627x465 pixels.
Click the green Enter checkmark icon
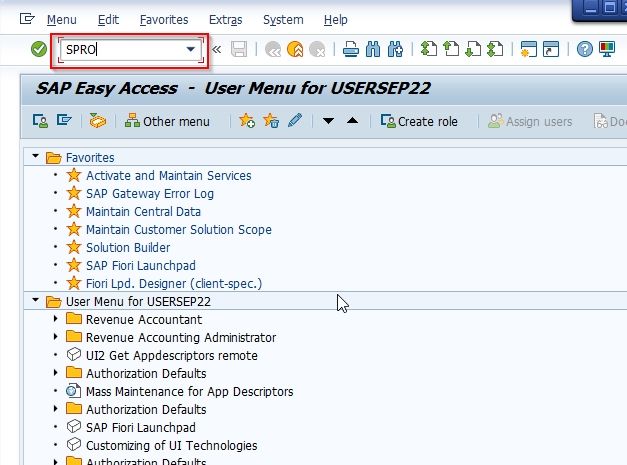tap(39, 50)
